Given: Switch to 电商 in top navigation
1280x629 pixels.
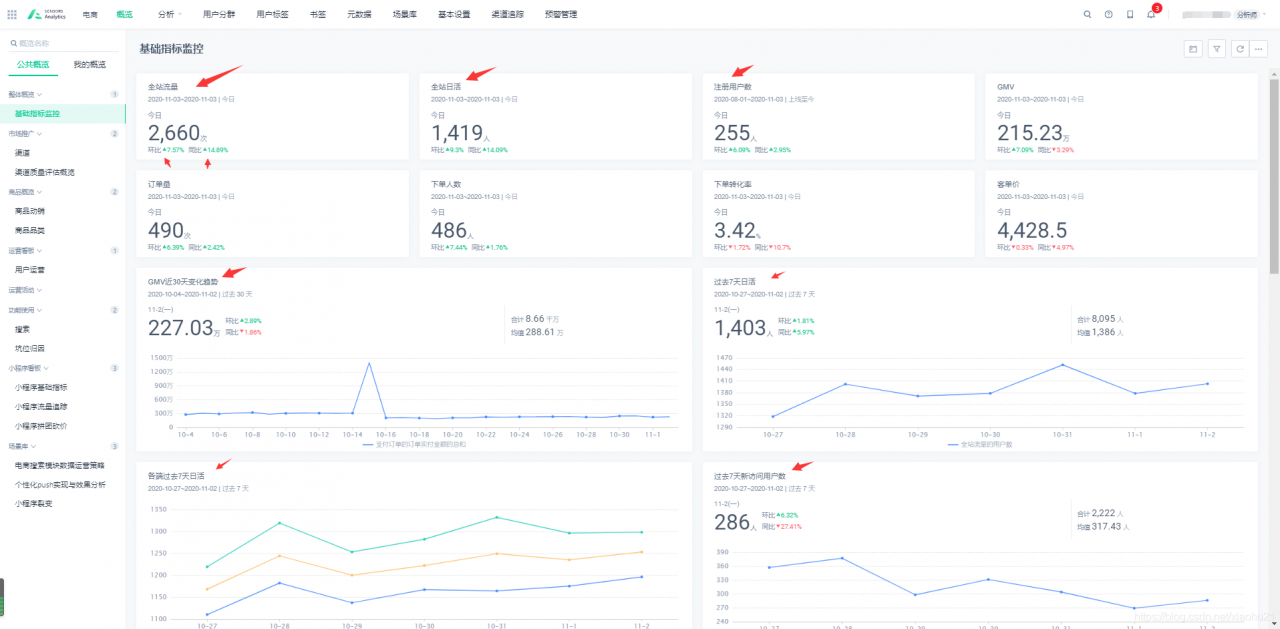Looking at the screenshot, I should pyautogui.click(x=90, y=14).
